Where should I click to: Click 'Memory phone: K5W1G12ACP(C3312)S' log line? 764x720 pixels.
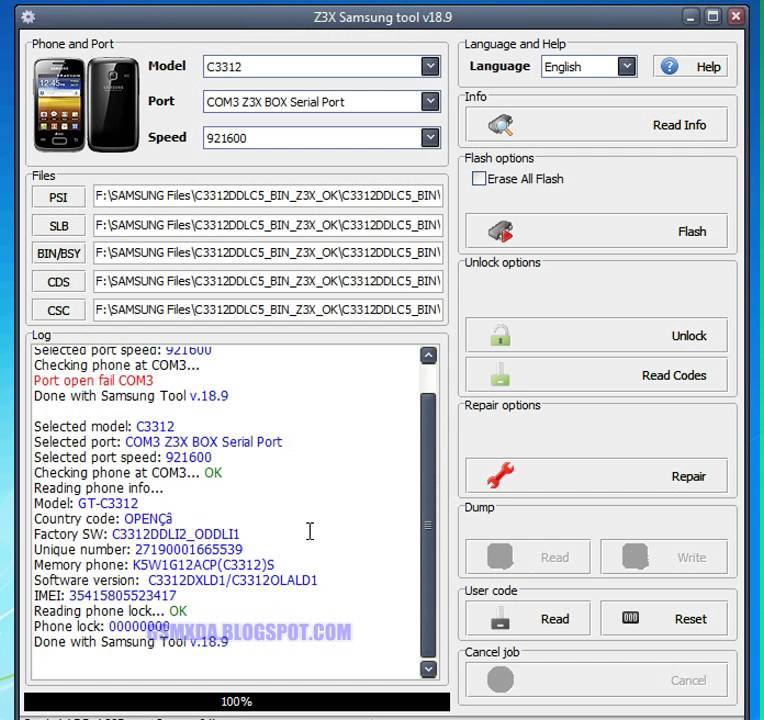(x=154, y=565)
